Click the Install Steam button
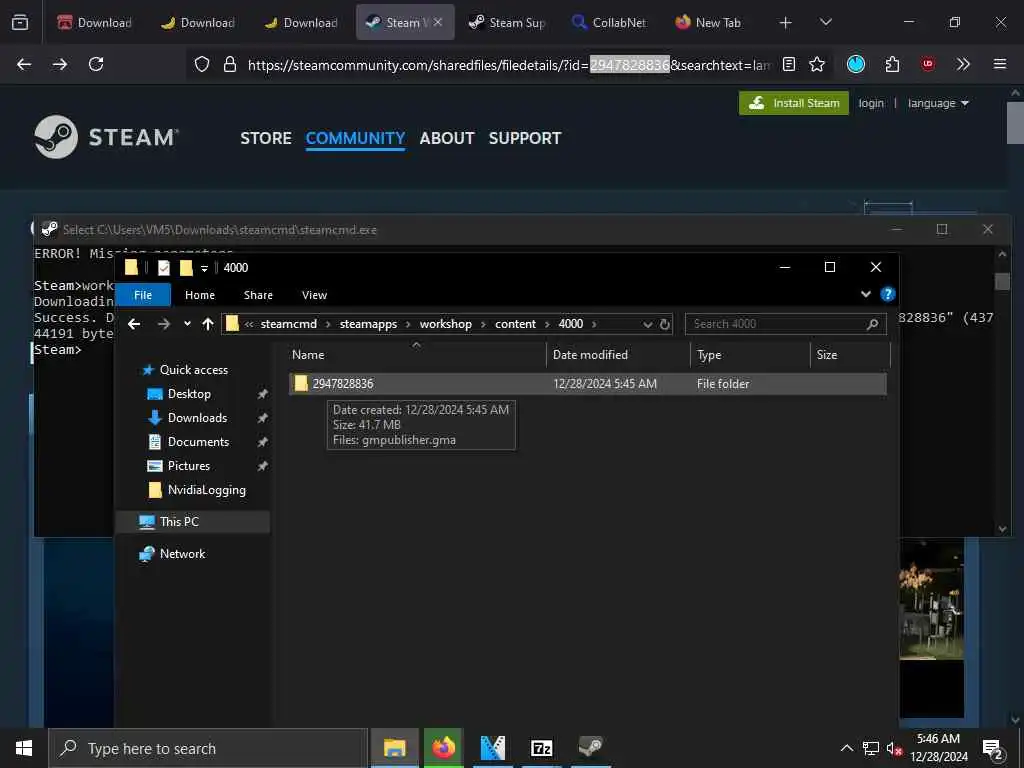The height and width of the screenshot is (768, 1024). click(x=793, y=103)
